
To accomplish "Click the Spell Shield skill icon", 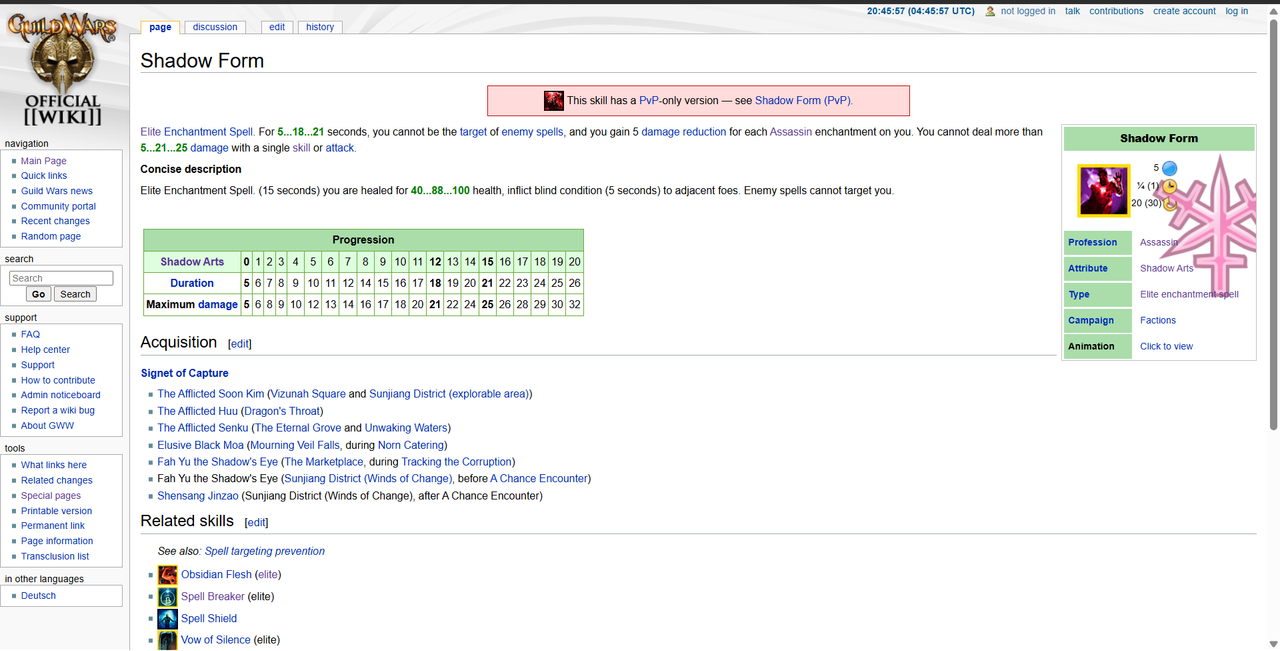I will tap(167, 618).
